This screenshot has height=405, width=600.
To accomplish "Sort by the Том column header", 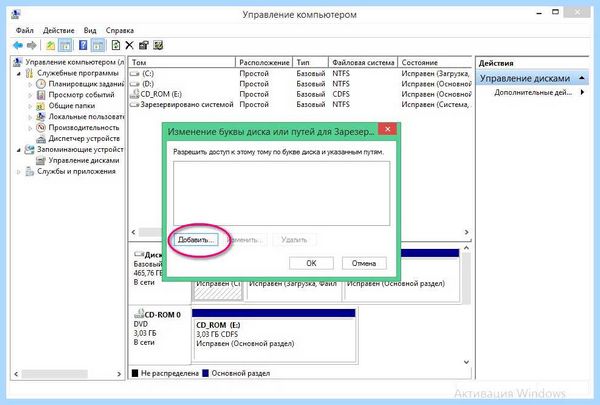I will pos(182,62).
